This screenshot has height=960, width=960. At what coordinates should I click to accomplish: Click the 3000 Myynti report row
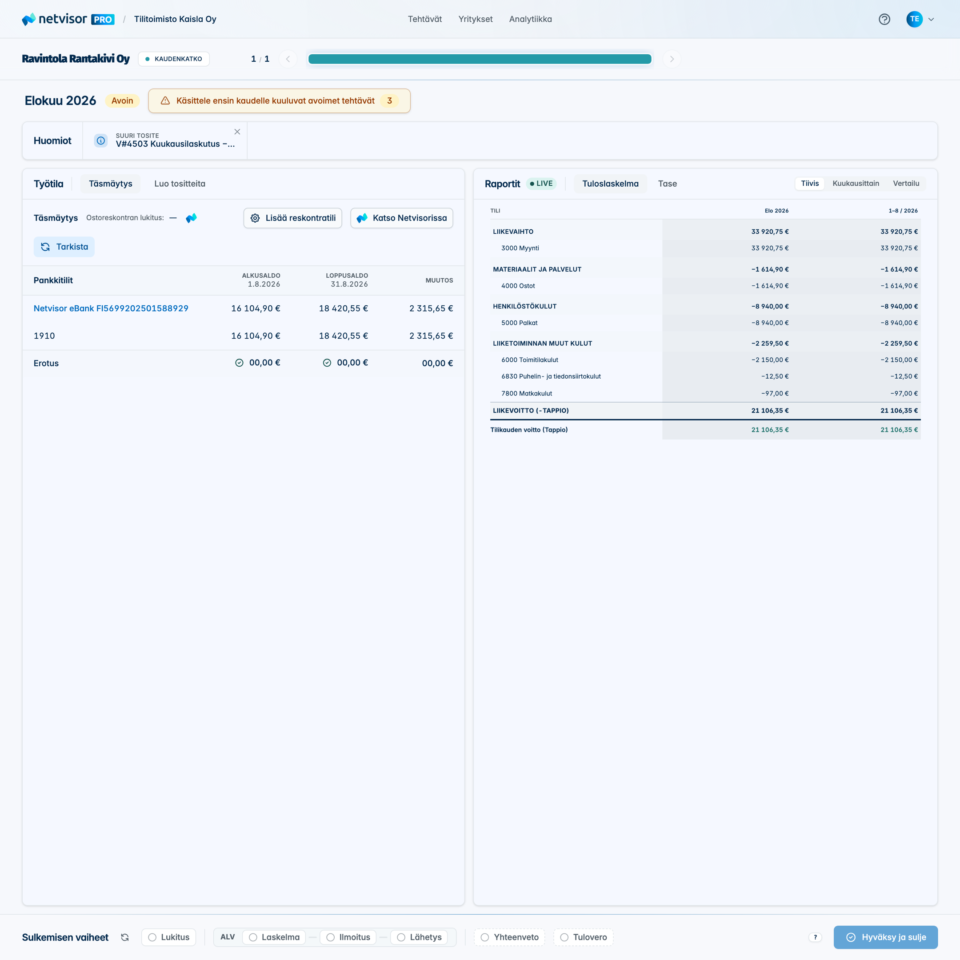tap(705, 249)
